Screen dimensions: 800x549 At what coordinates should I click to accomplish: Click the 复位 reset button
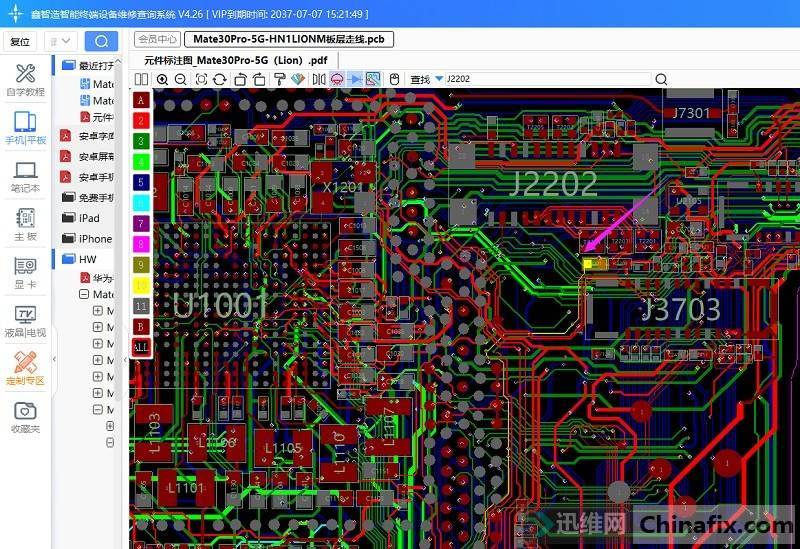(20, 41)
